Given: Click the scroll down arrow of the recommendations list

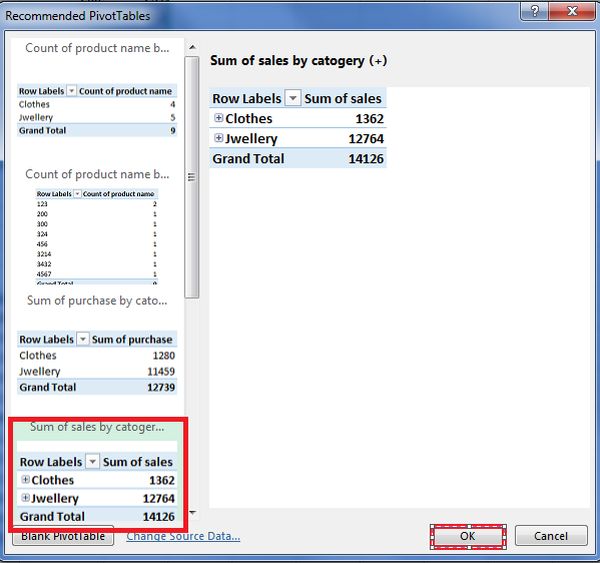Looking at the screenshot, I should point(192,512).
